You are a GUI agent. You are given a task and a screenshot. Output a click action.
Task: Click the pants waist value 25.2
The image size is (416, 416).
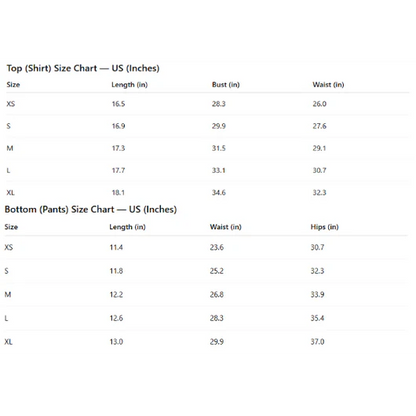pyautogui.click(x=217, y=271)
